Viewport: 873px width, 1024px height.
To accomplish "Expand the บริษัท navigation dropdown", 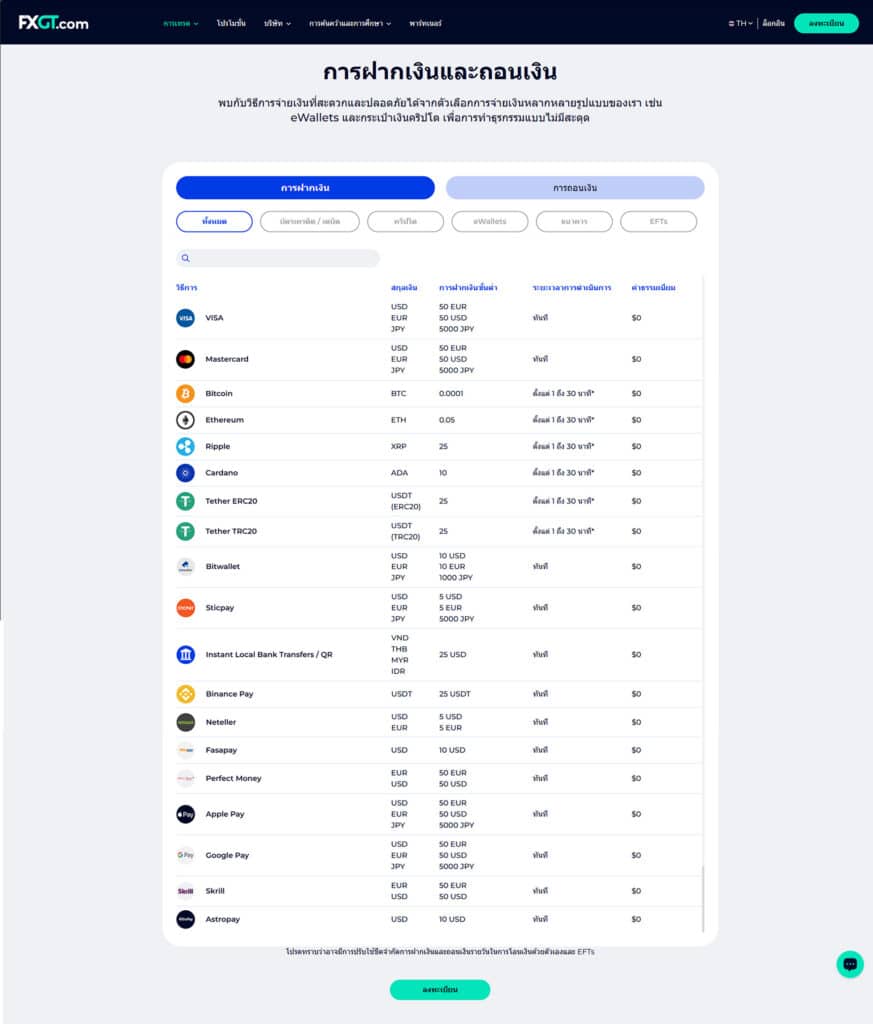I will point(277,23).
